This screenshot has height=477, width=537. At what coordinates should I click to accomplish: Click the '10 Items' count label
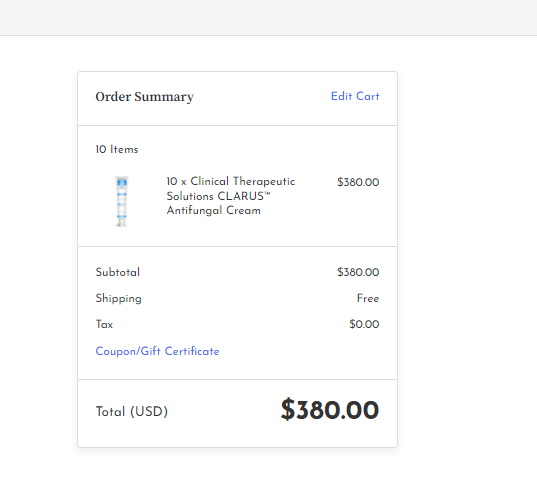(117, 150)
